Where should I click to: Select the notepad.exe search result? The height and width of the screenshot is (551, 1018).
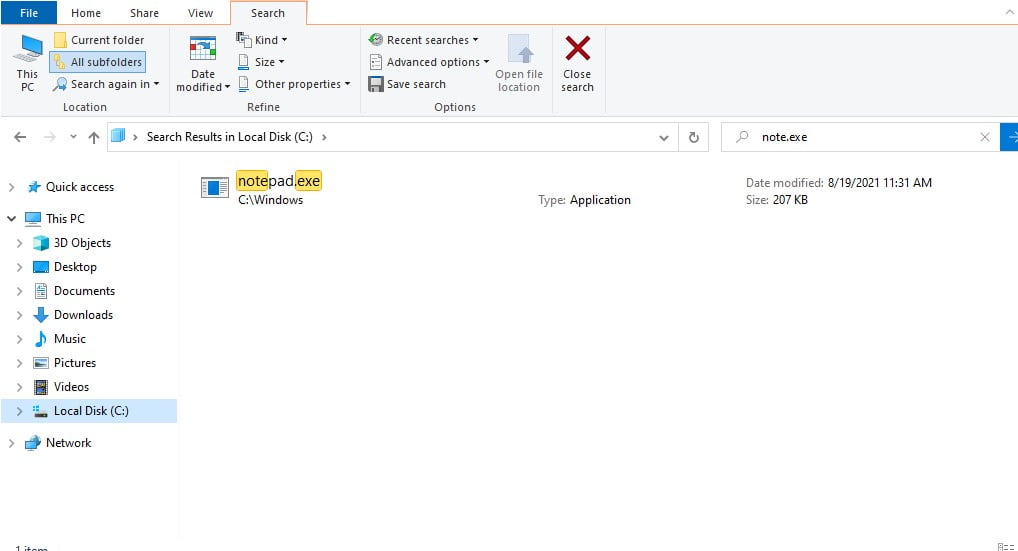(279, 181)
